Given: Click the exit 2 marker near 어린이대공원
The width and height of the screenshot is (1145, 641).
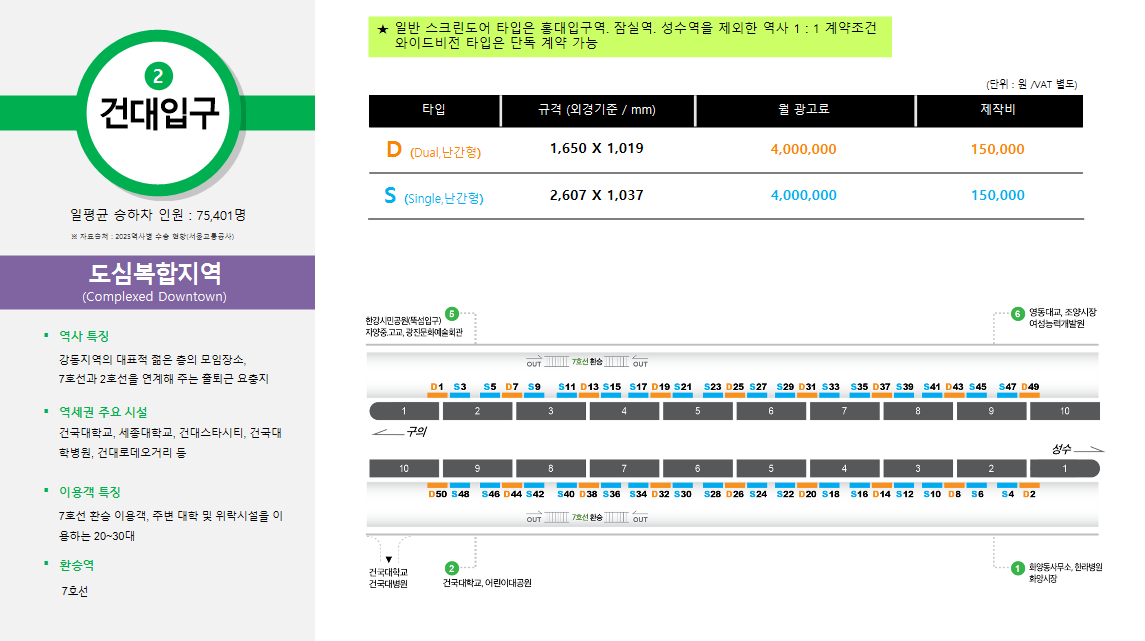Looking at the screenshot, I should point(451,568).
